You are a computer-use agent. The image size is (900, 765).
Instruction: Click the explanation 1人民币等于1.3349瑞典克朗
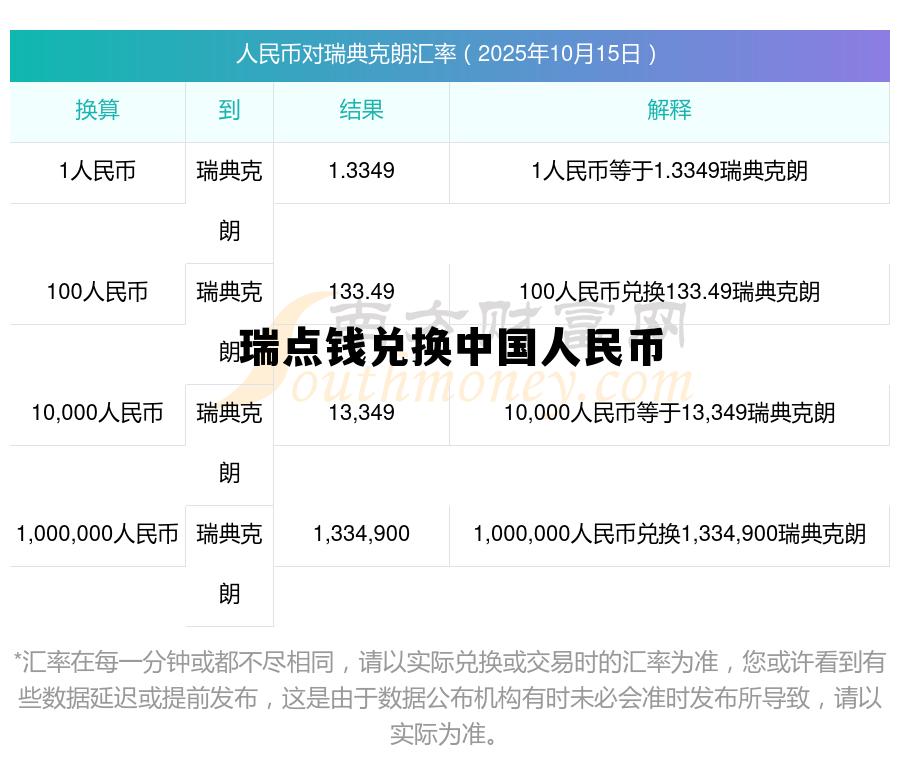tap(670, 173)
